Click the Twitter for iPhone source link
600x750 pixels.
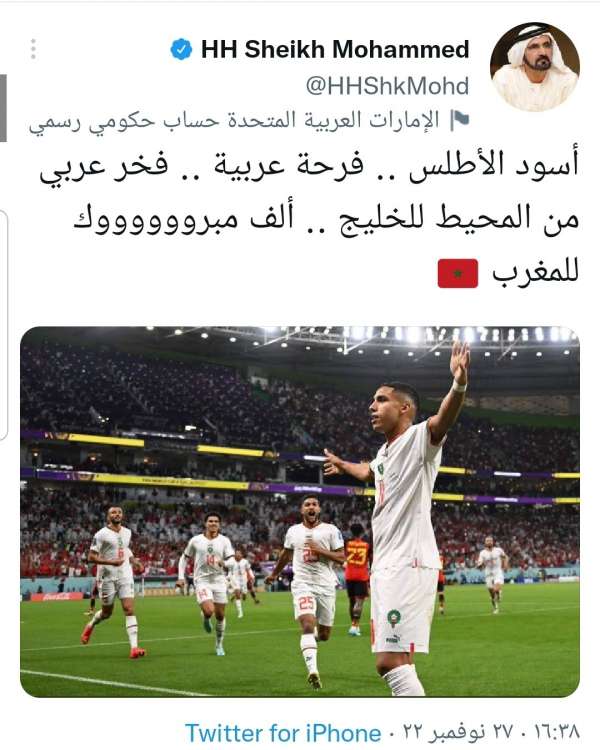click(x=283, y=733)
